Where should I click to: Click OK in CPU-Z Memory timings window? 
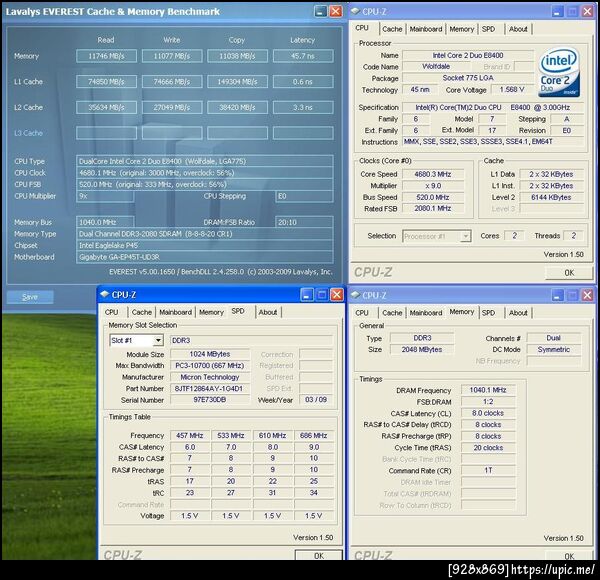click(569, 556)
